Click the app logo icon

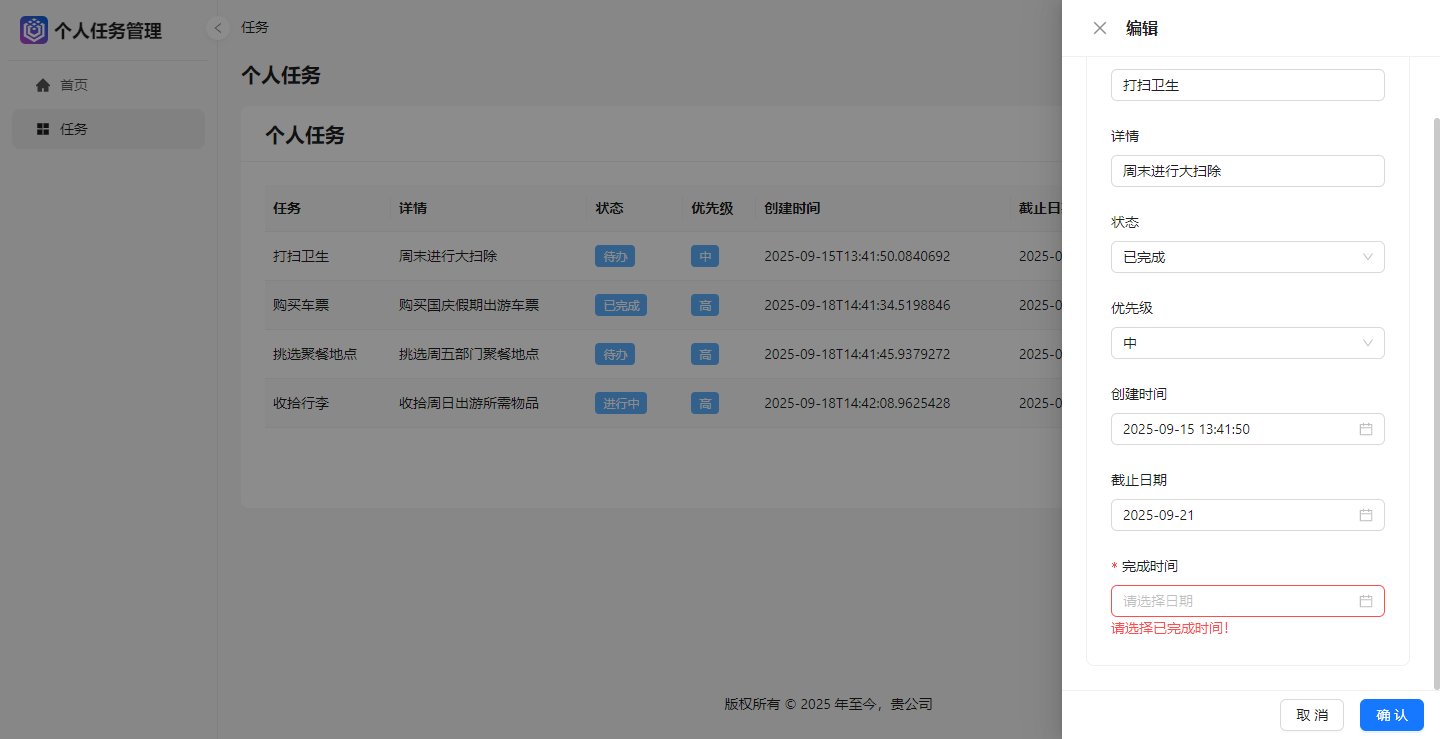(x=34, y=30)
